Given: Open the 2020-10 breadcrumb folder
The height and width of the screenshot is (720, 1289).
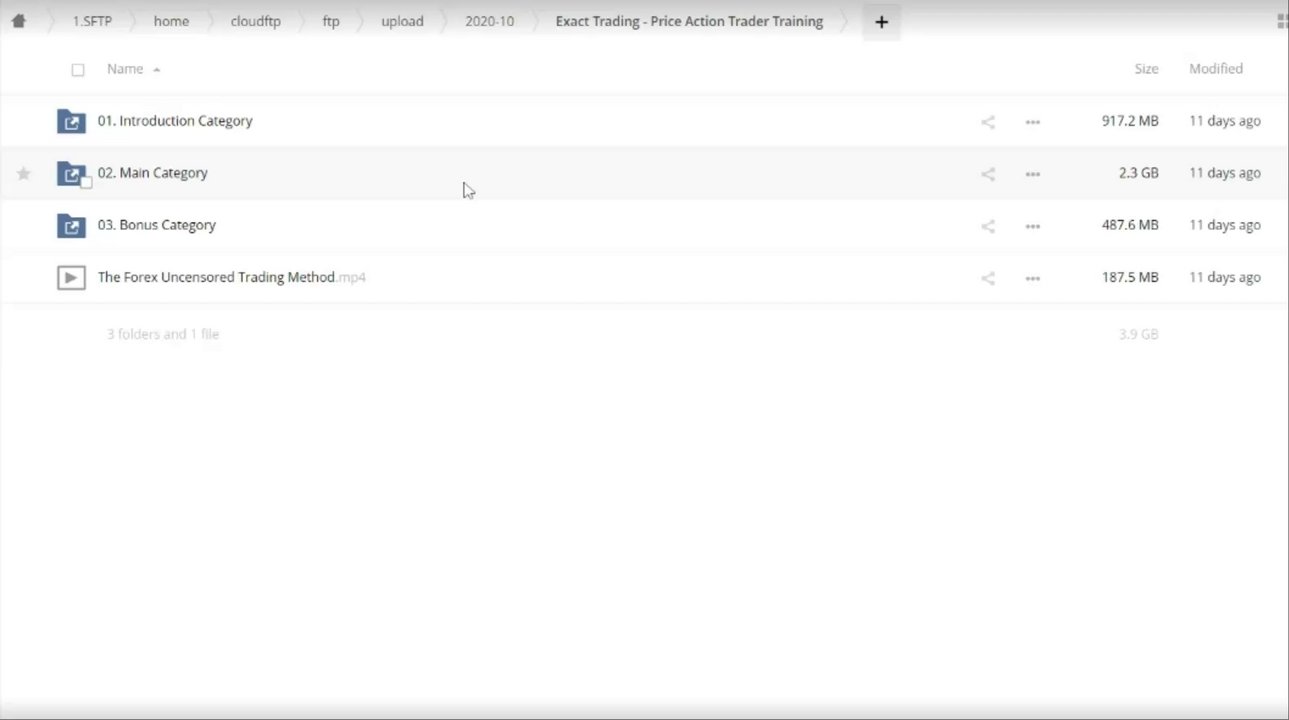Looking at the screenshot, I should pos(489,21).
